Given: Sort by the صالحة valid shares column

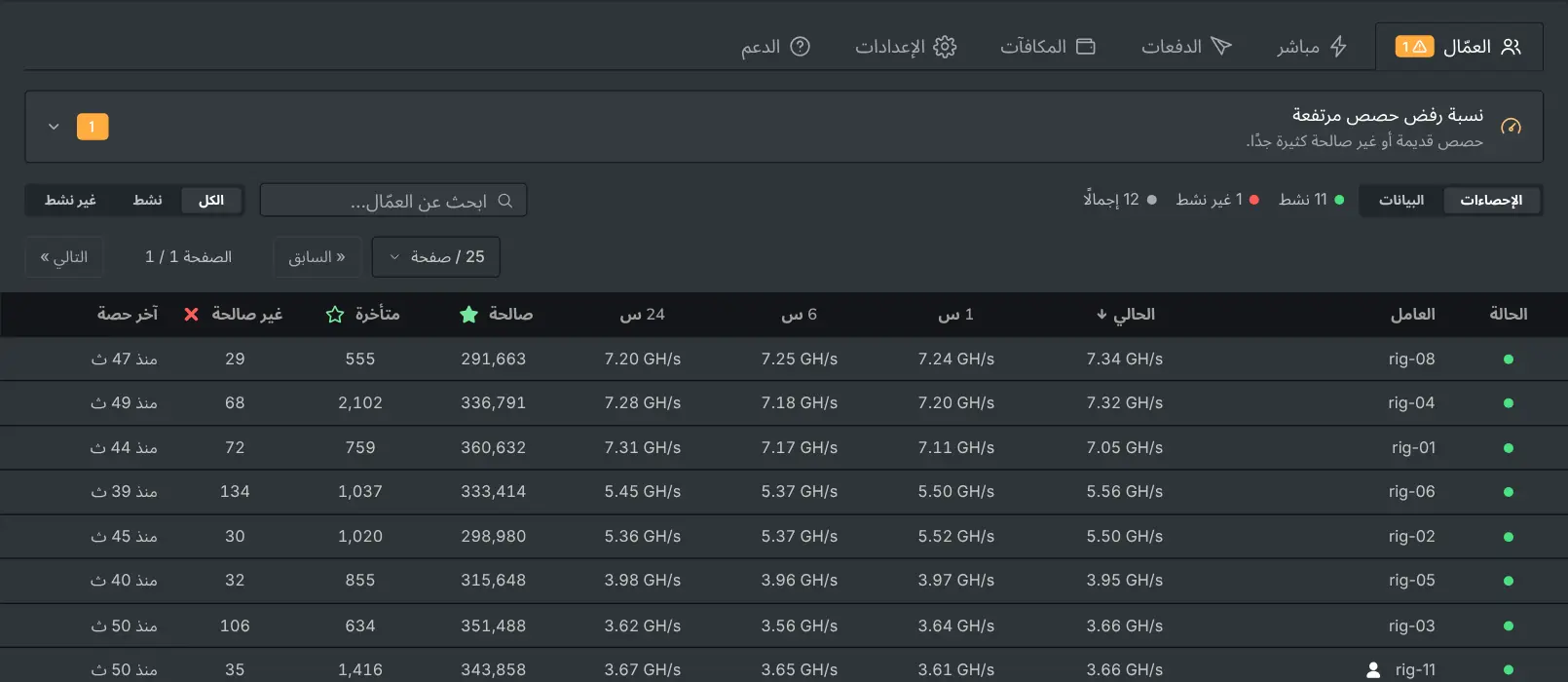Looking at the screenshot, I should tap(496, 315).
